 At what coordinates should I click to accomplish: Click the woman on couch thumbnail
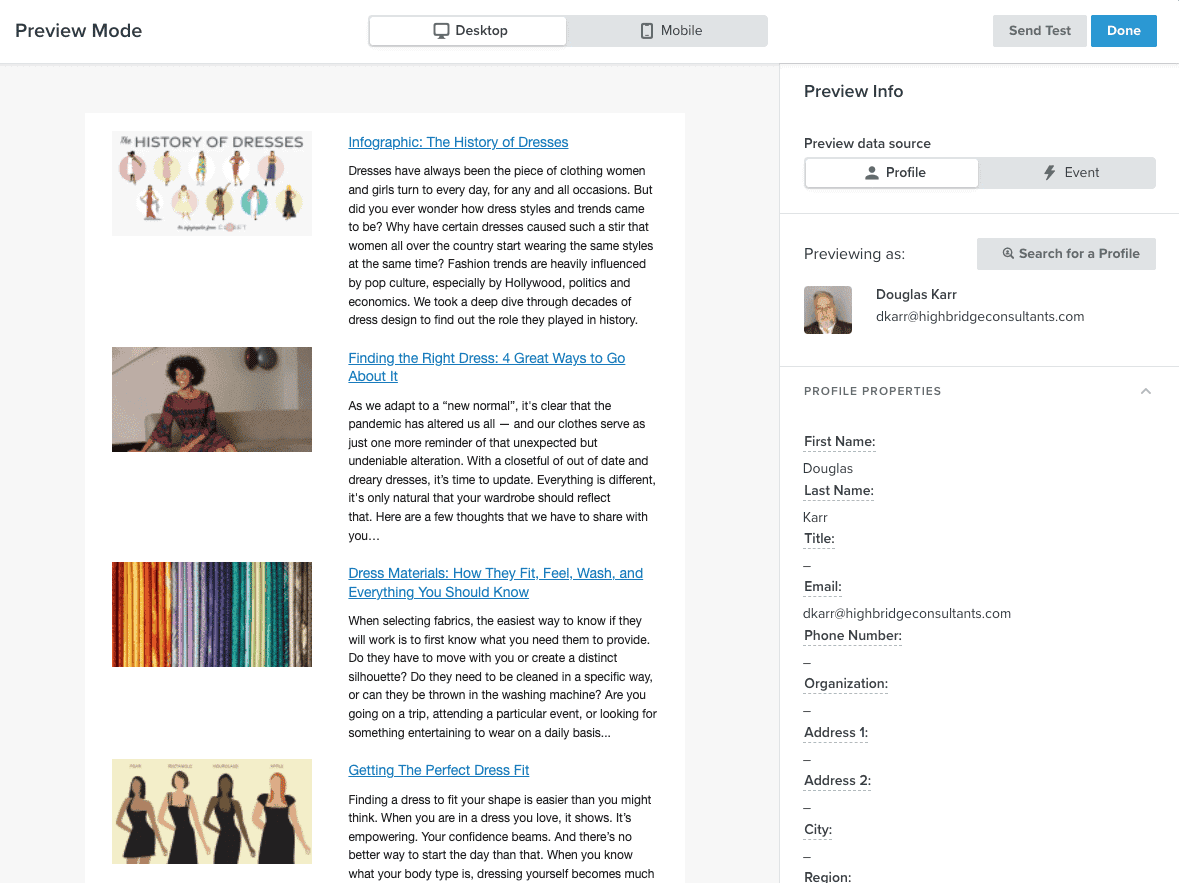[x=212, y=400]
